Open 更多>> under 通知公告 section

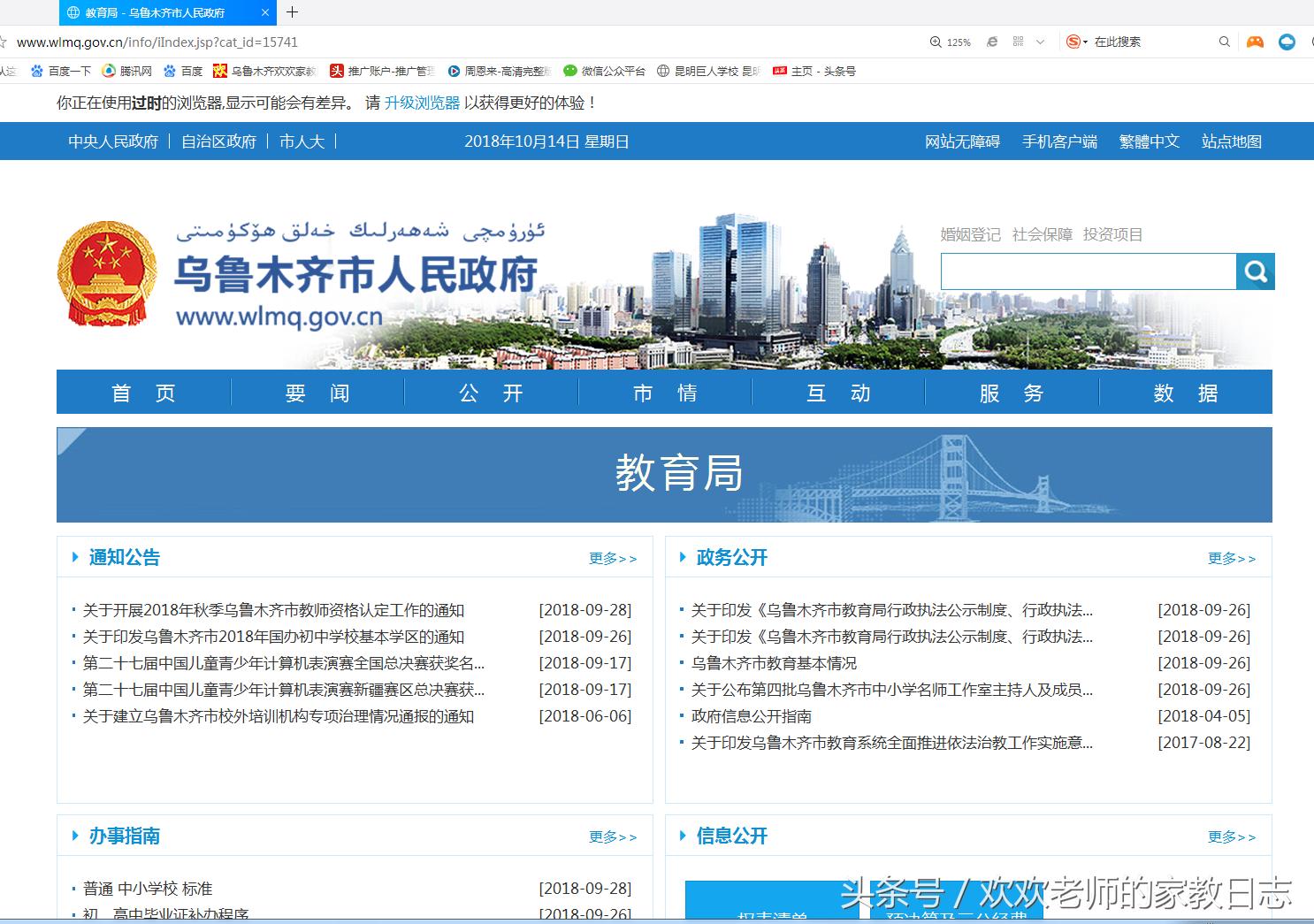(x=613, y=557)
